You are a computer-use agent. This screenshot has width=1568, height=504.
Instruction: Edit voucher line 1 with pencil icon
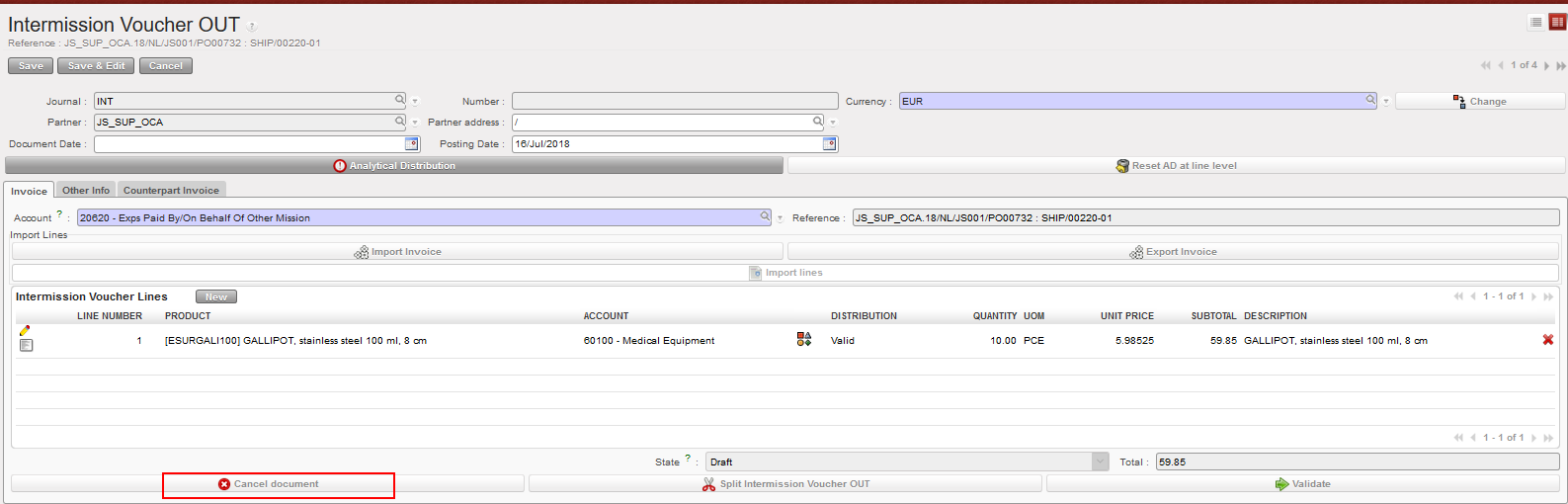25,331
